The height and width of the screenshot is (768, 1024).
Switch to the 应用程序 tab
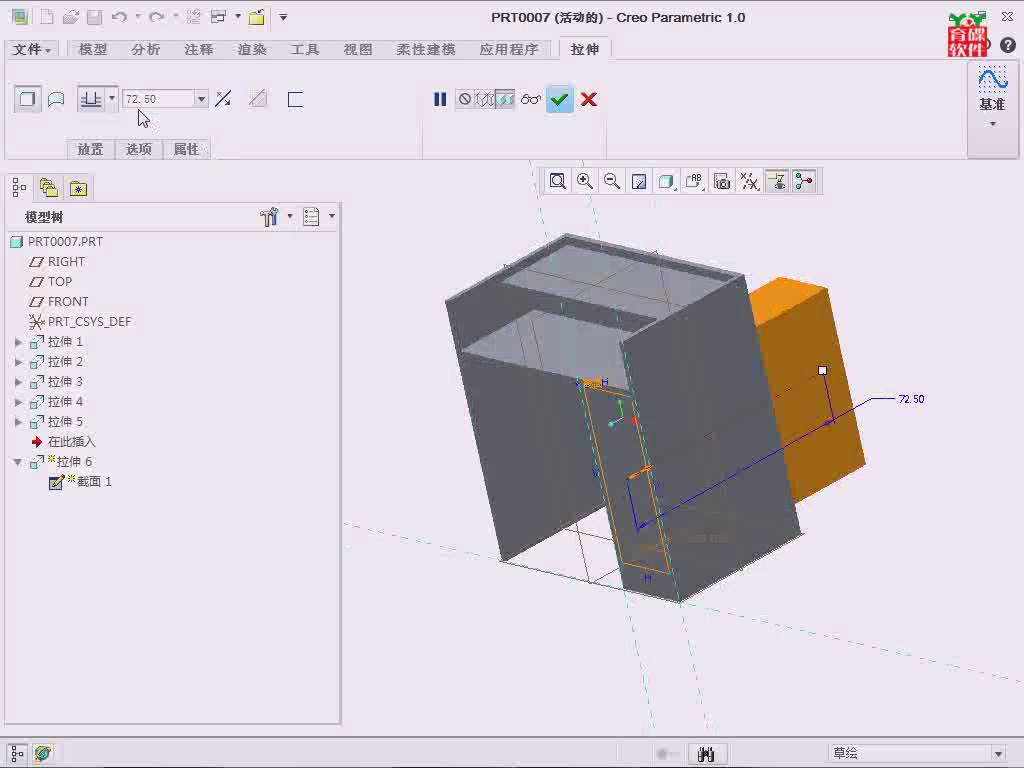click(509, 49)
